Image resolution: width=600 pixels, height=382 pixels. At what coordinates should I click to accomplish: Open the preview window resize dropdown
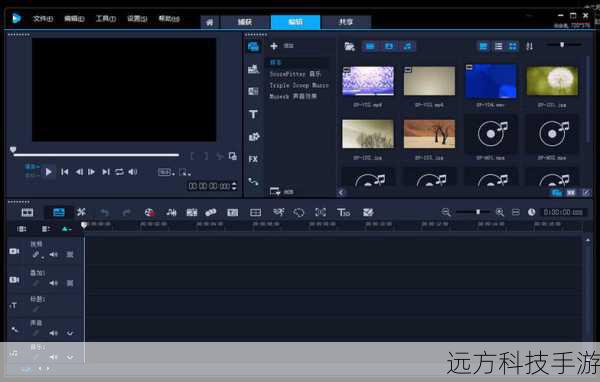point(184,172)
